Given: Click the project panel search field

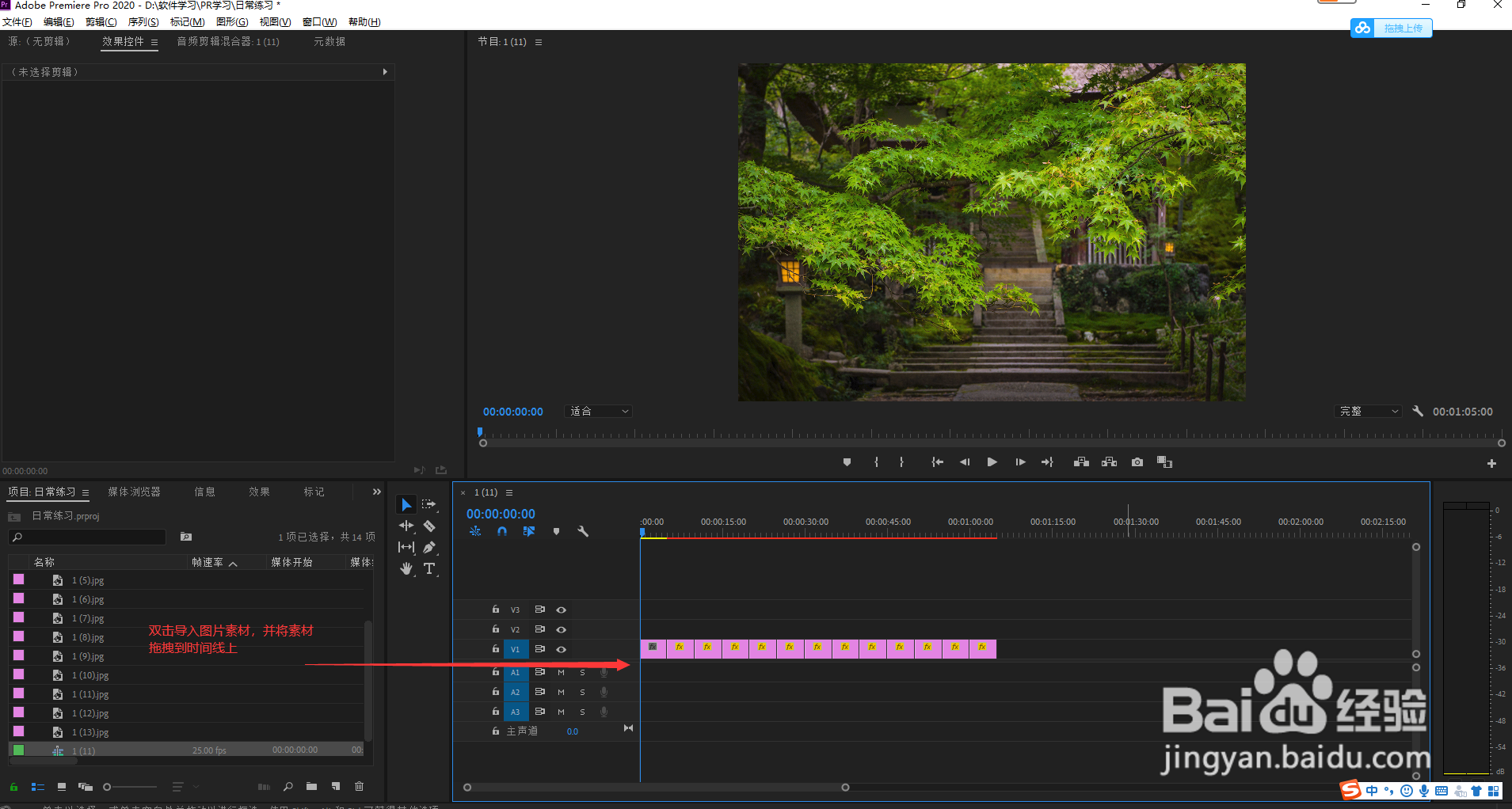Looking at the screenshot, I should tap(88, 537).
